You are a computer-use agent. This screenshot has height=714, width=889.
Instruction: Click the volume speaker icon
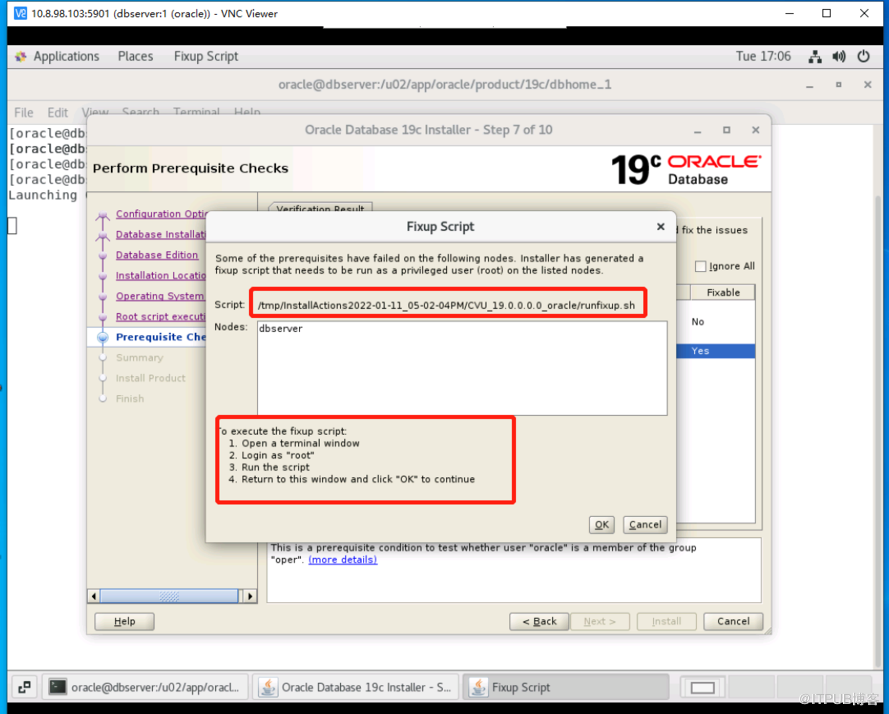pyautogui.click(x=839, y=56)
